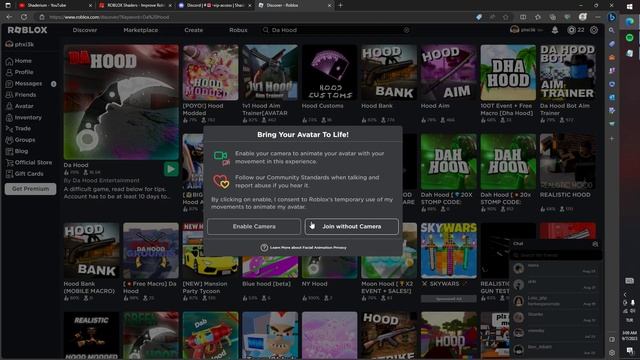Viewport: 640px width, 360px height.
Task: Open the Marketplace menu
Action: tap(140, 30)
